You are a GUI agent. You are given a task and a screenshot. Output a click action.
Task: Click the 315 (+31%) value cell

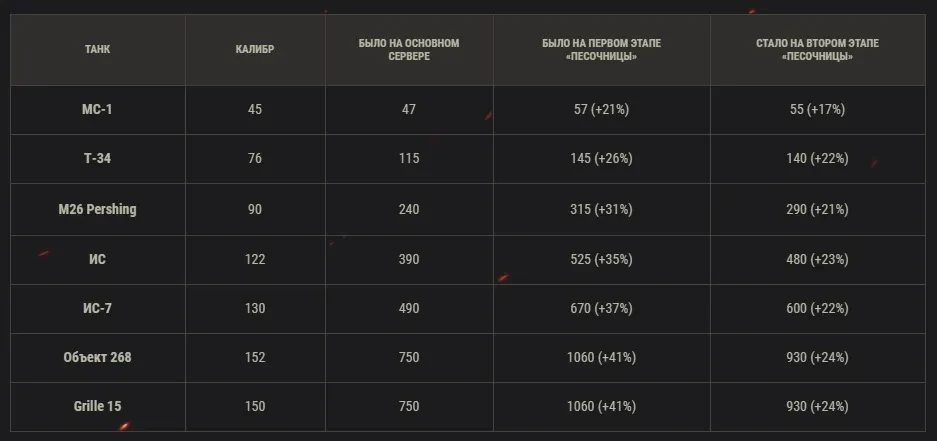[x=601, y=209]
